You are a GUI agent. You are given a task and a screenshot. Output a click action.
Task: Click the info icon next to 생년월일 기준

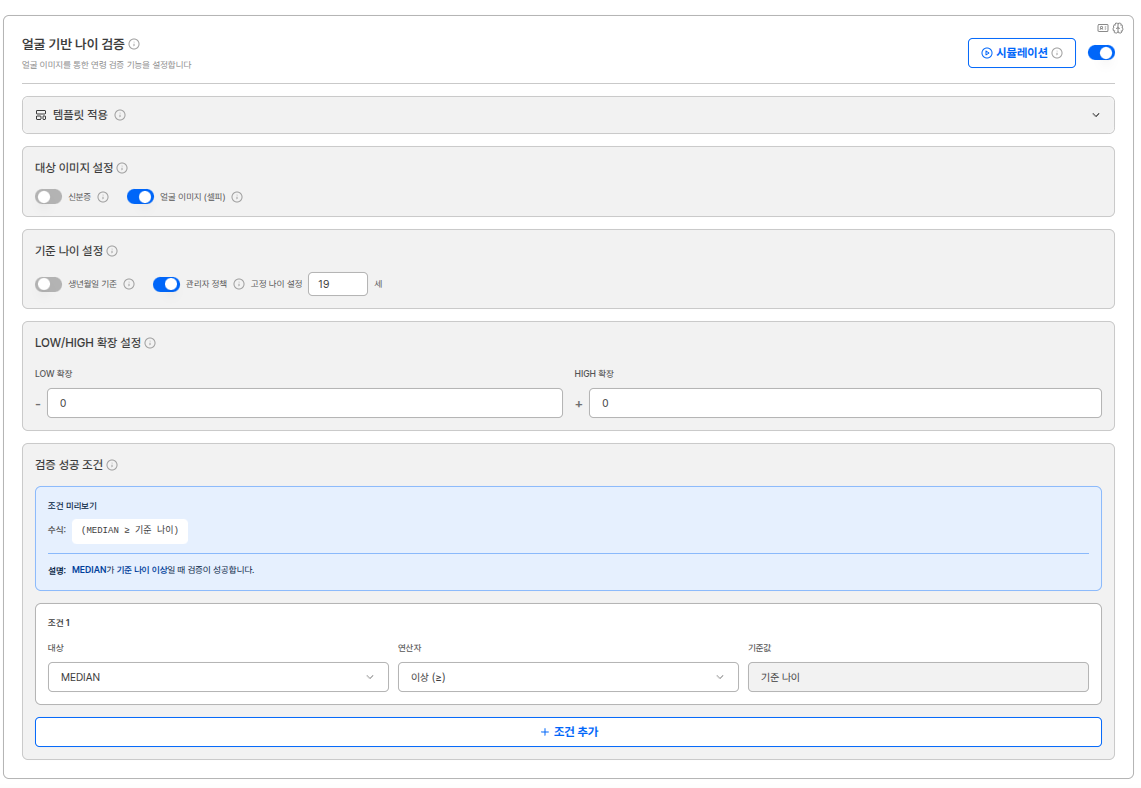(x=129, y=284)
